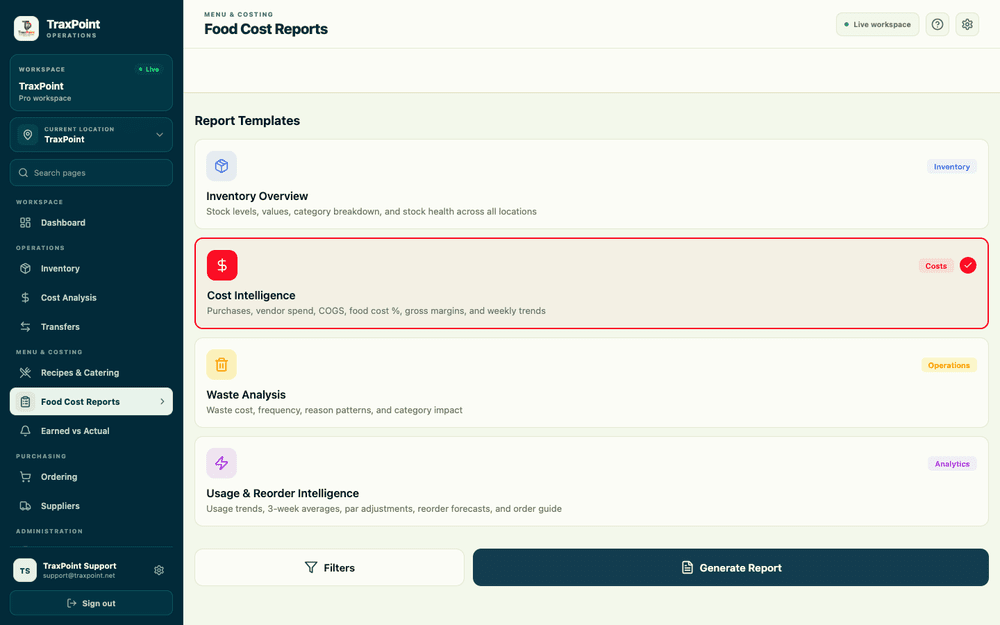The height and width of the screenshot is (625, 1000).
Task: Click the Transfers arrows icon
Action: (x=25, y=327)
